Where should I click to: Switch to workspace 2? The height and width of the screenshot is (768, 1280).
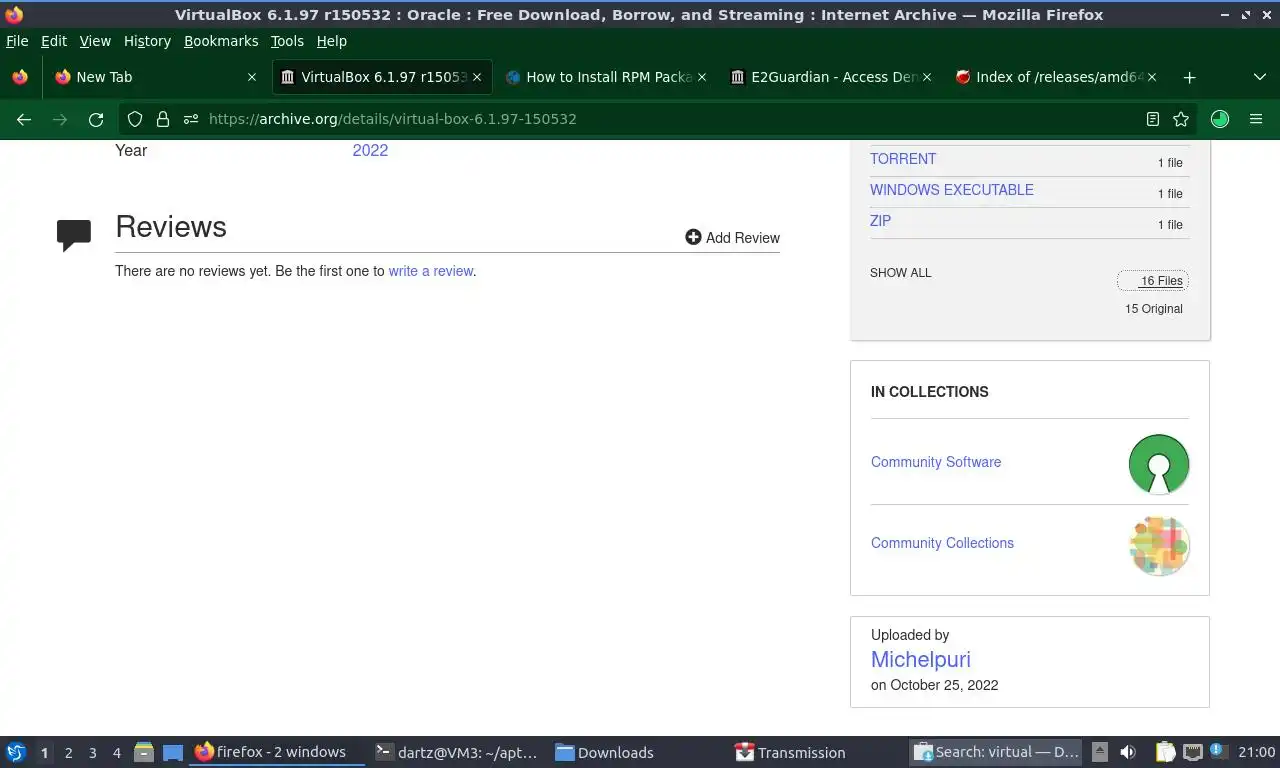(69, 753)
